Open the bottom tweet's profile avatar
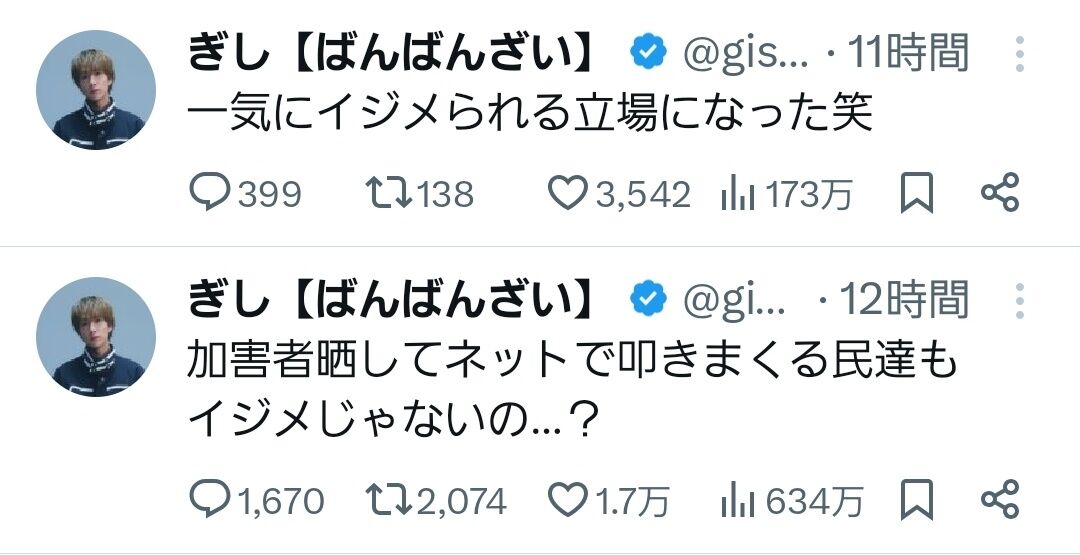 (x=96, y=337)
